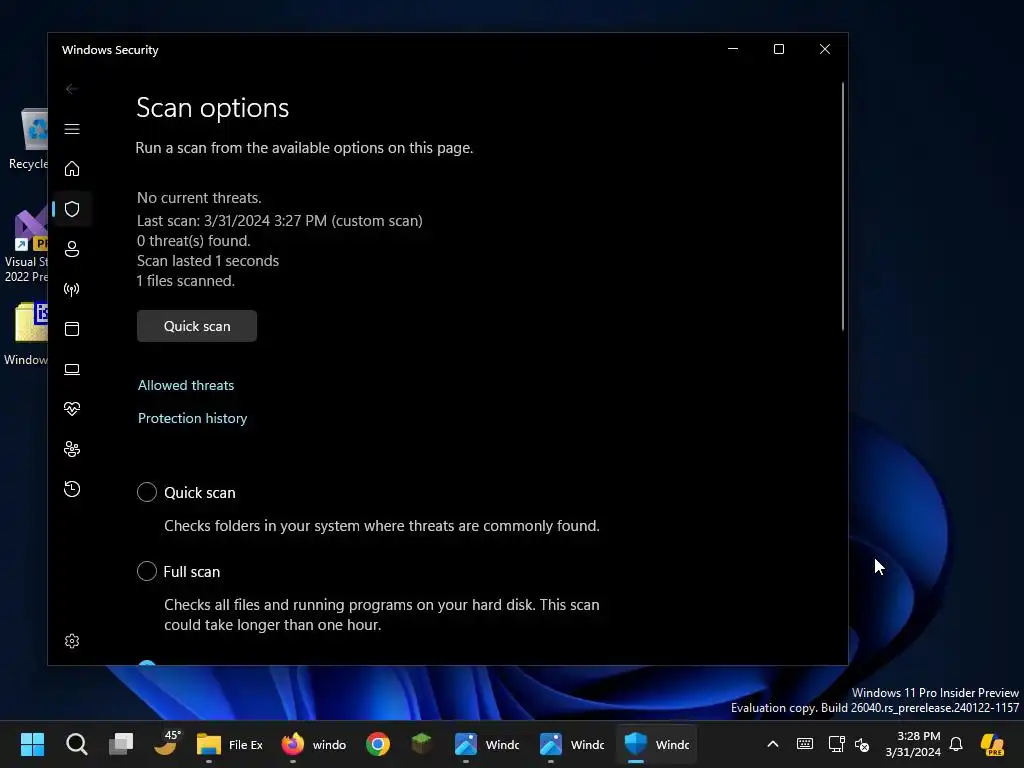1024x768 pixels.
Task: Open taskbar Search
Action: click(76, 744)
